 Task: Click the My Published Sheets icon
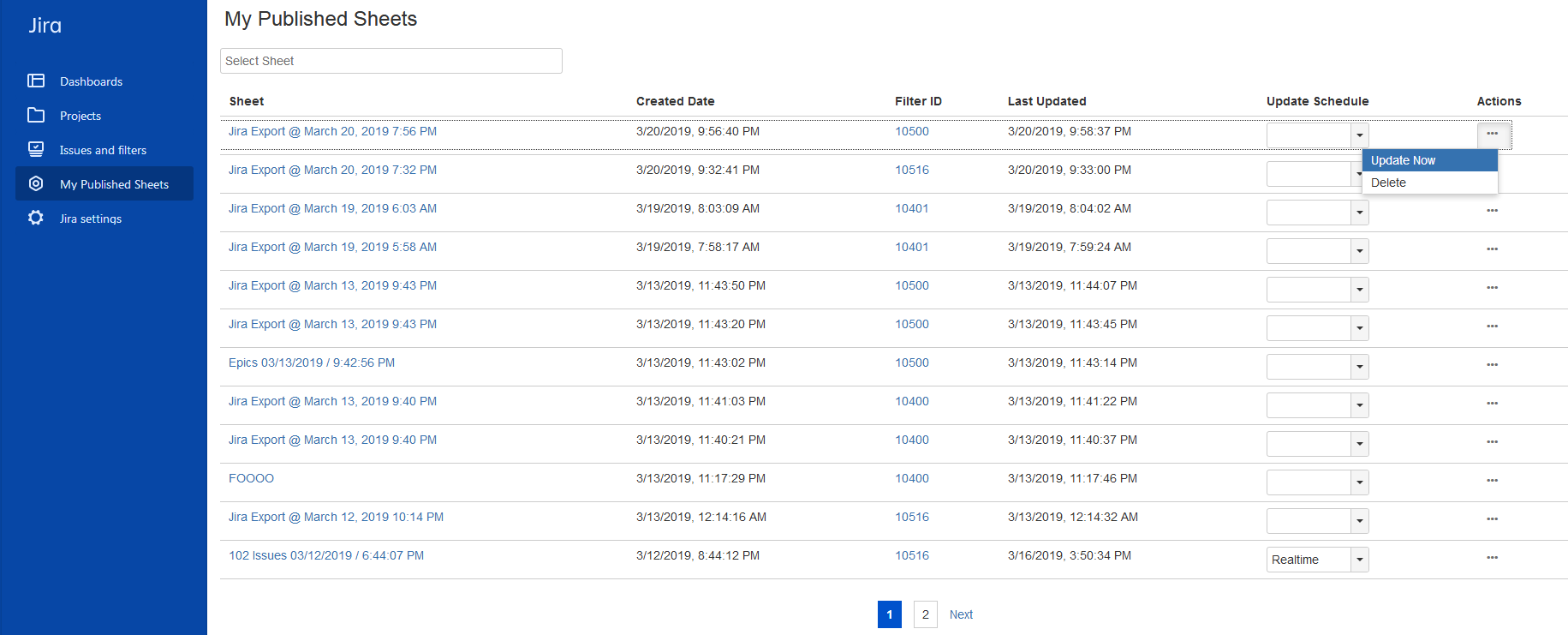pos(36,183)
